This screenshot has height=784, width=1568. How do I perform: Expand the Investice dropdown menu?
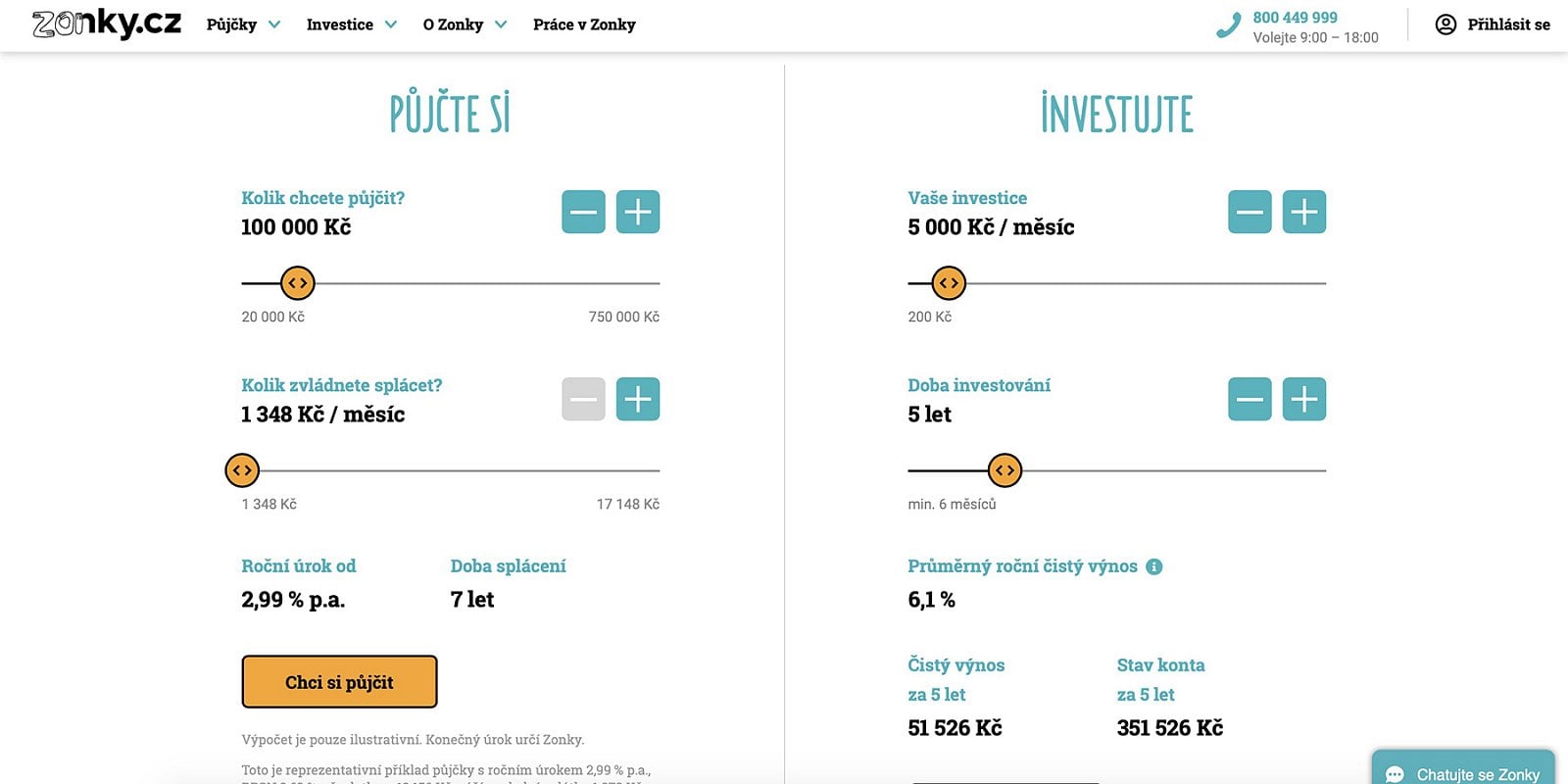click(x=352, y=24)
